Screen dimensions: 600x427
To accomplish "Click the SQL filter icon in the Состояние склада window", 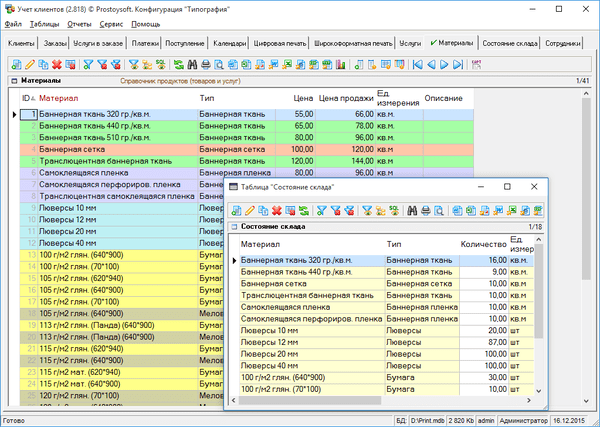I will 394,210.
